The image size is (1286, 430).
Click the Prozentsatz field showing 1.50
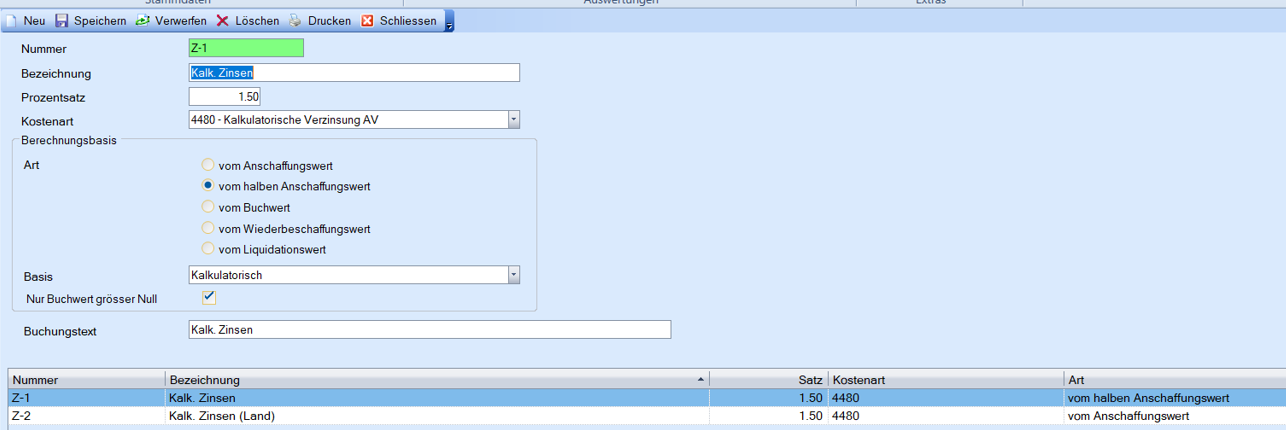225,96
